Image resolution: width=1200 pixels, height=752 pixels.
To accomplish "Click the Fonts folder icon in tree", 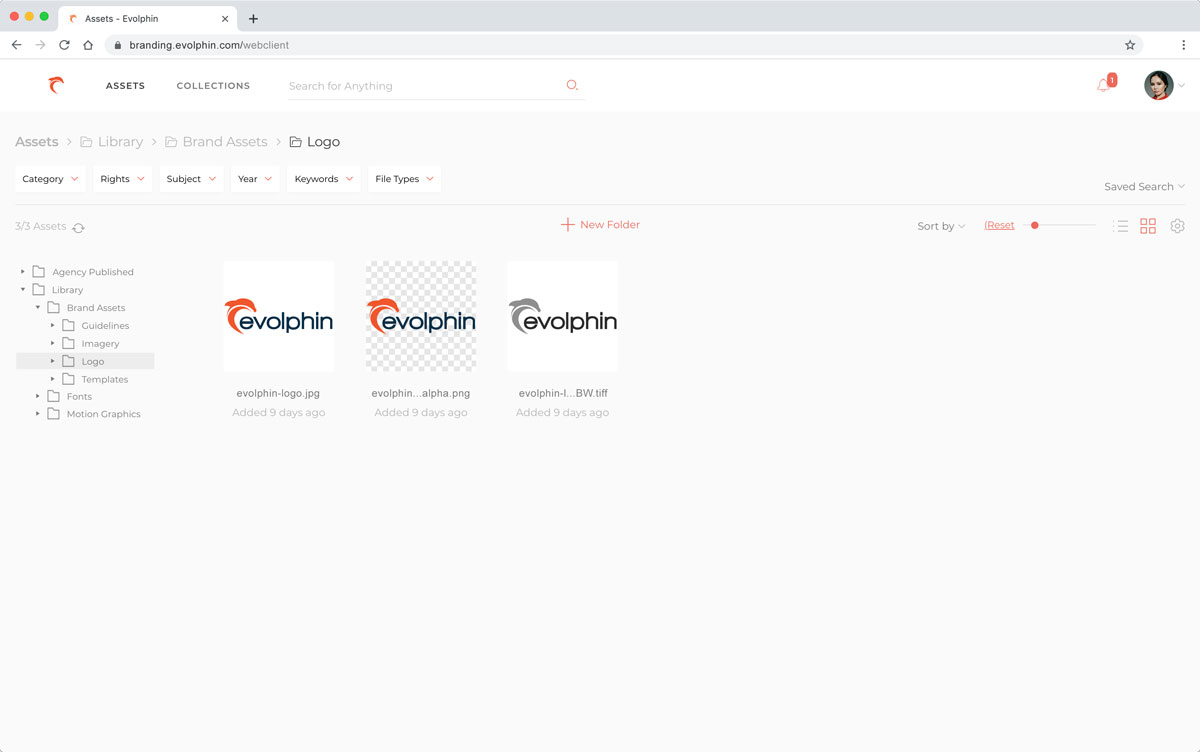I will (53, 396).
